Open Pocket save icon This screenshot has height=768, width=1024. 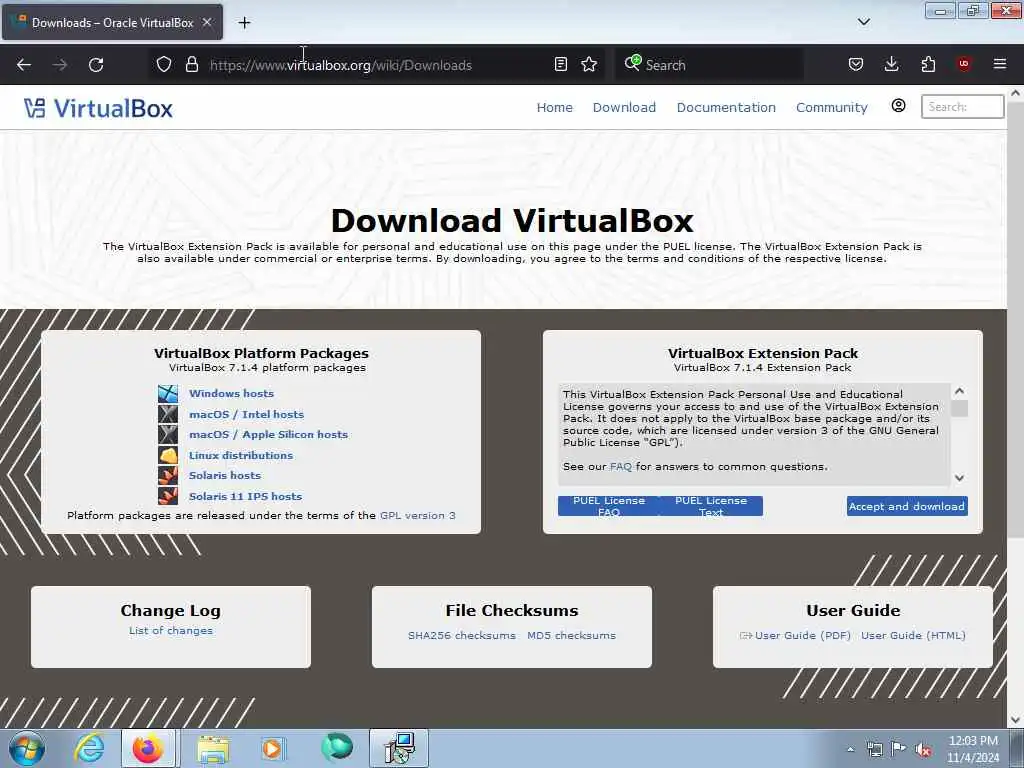856,64
